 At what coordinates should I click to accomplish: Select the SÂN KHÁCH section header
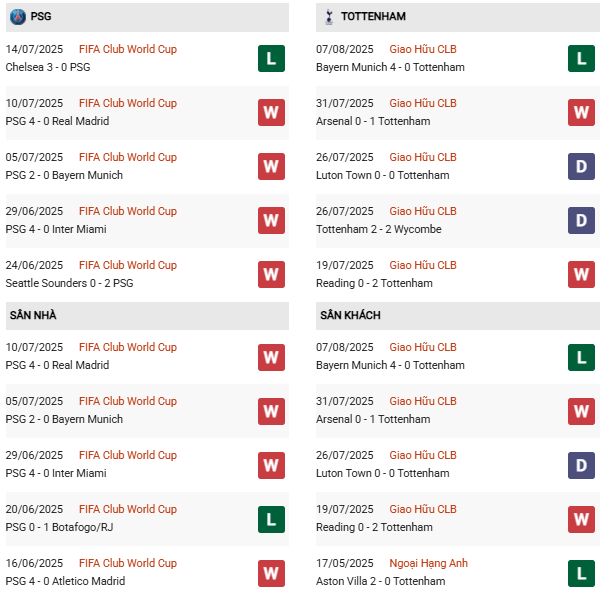[350, 315]
